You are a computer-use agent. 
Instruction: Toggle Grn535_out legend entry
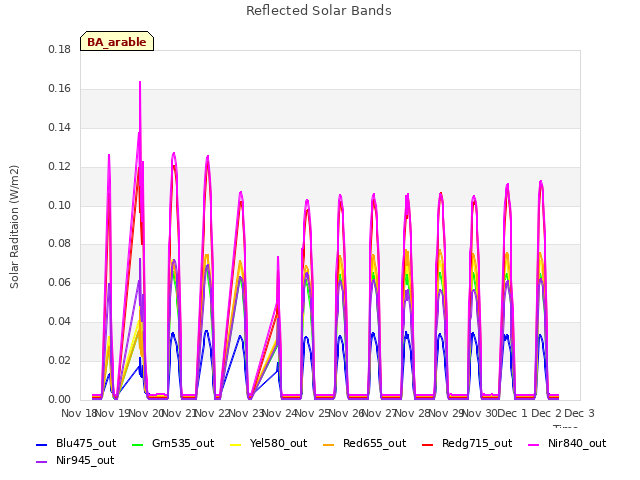pyautogui.click(x=173, y=444)
